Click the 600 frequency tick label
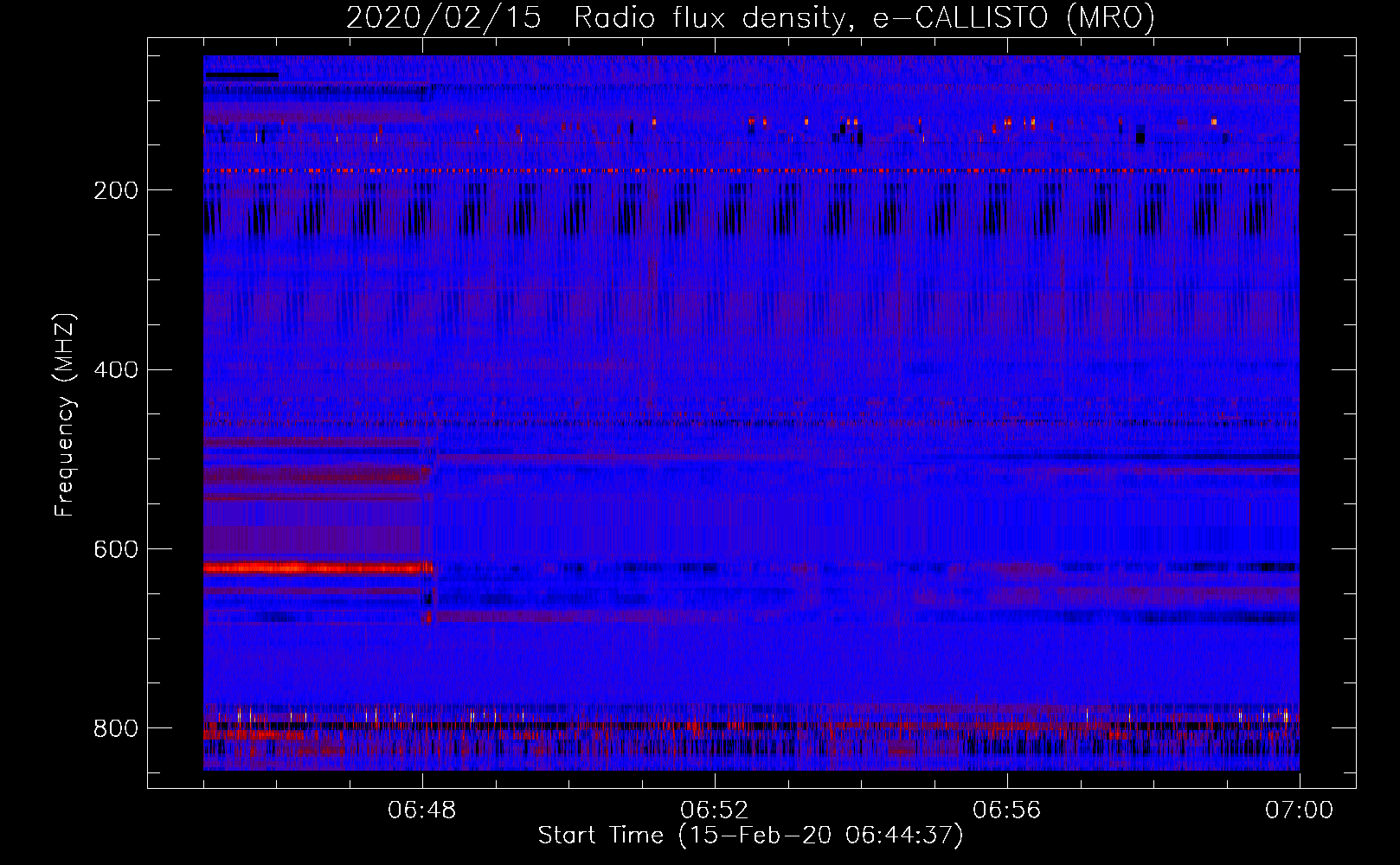This screenshot has height=865, width=1400. pos(116,550)
